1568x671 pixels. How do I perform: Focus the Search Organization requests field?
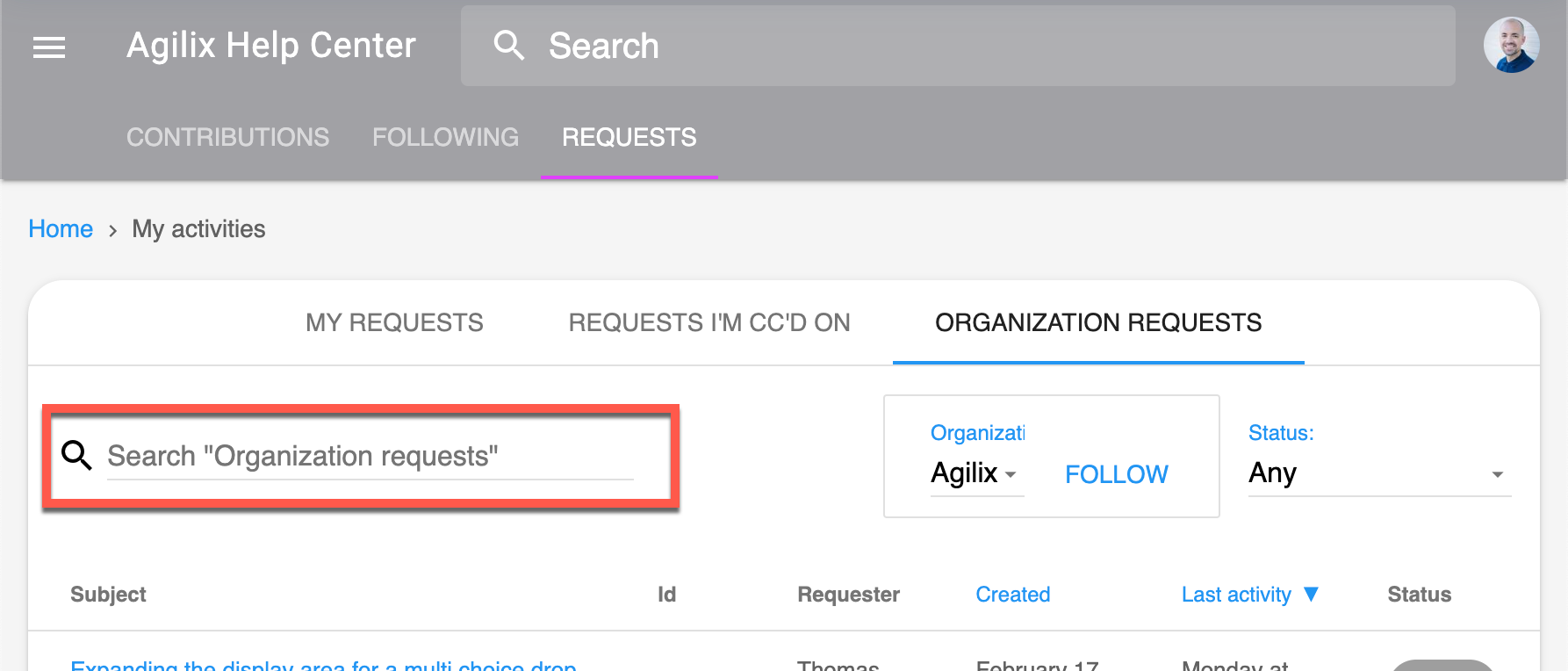pyautogui.click(x=370, y=457)
